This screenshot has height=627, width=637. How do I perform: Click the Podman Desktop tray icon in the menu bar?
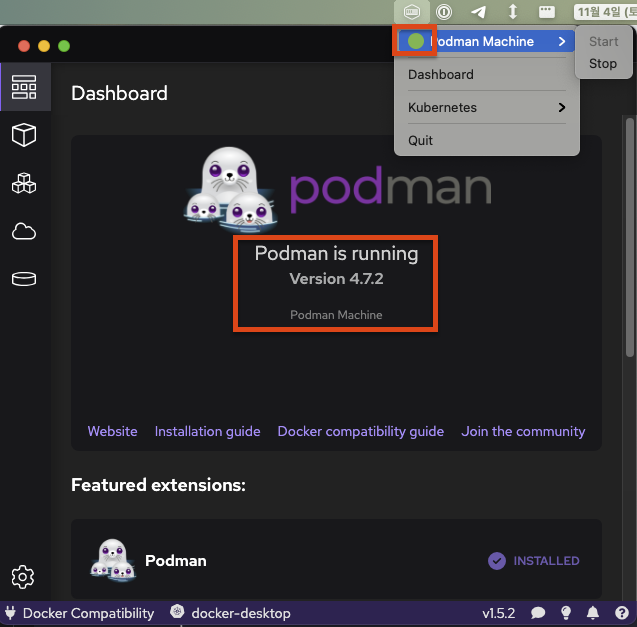point(412,12)
